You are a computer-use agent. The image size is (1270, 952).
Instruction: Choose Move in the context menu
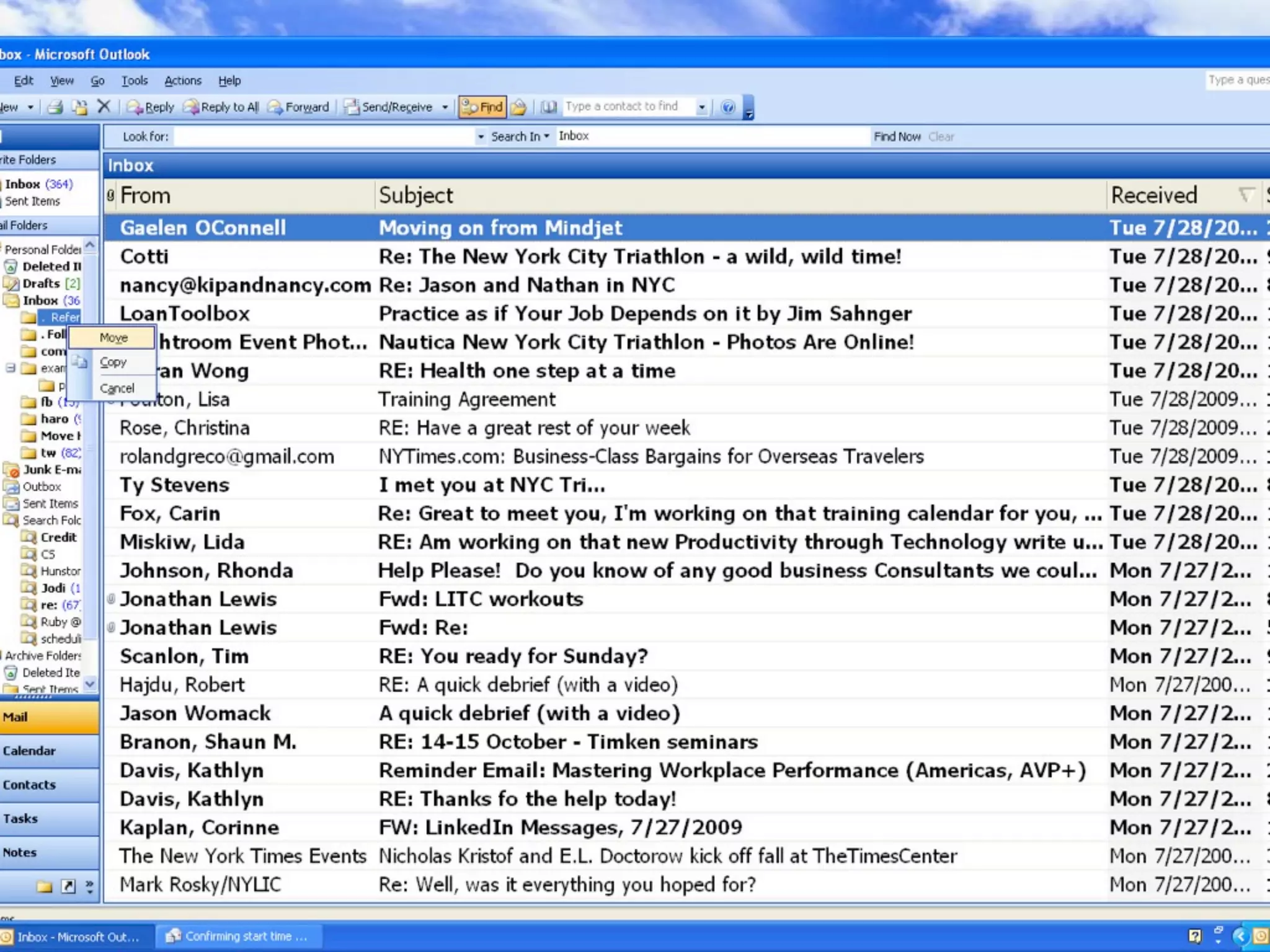(x=113, y=338)
